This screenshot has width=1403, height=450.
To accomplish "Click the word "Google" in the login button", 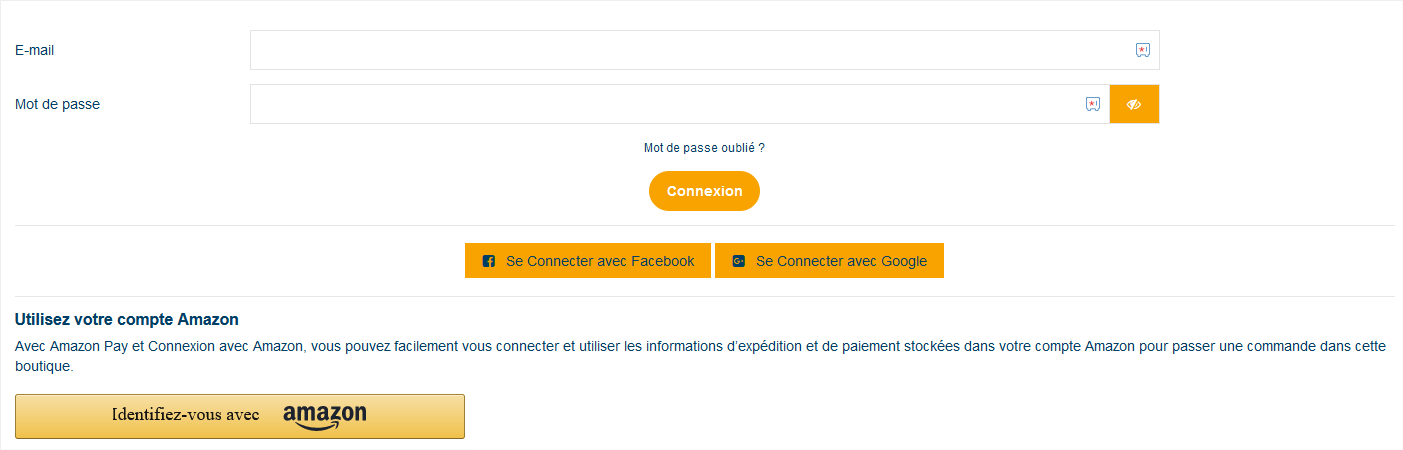I will pyautogui.click(x=904, y=261).
